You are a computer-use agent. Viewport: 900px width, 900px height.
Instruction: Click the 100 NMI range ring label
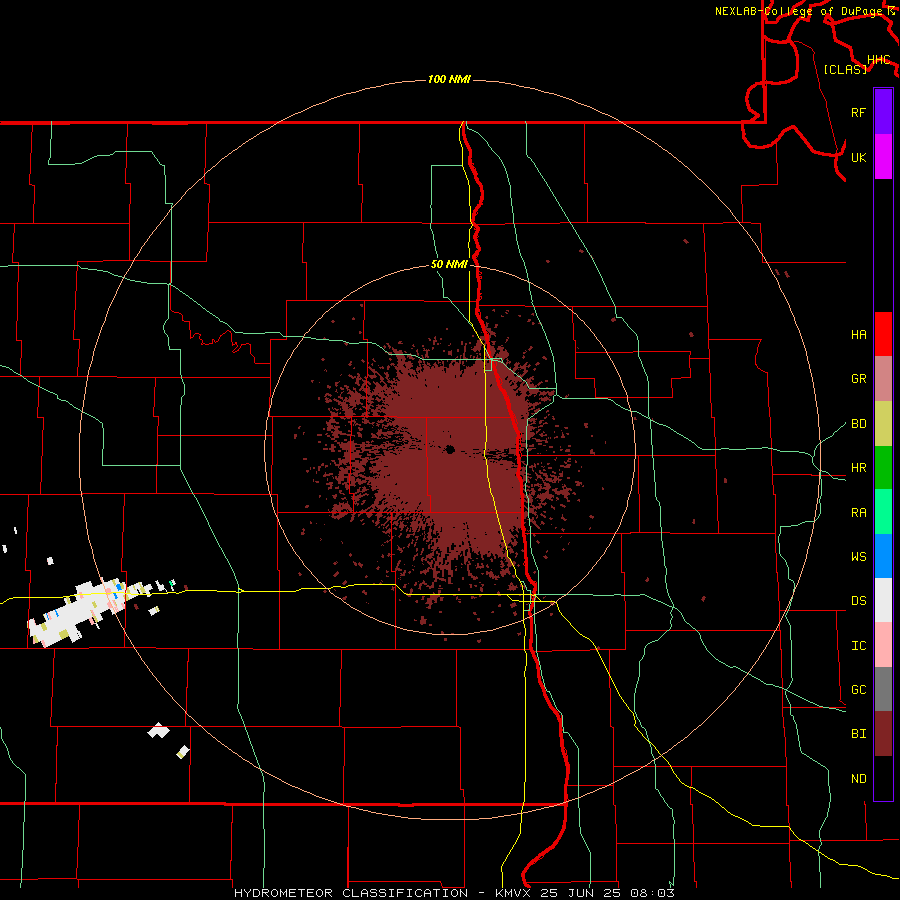pos(449,79)
